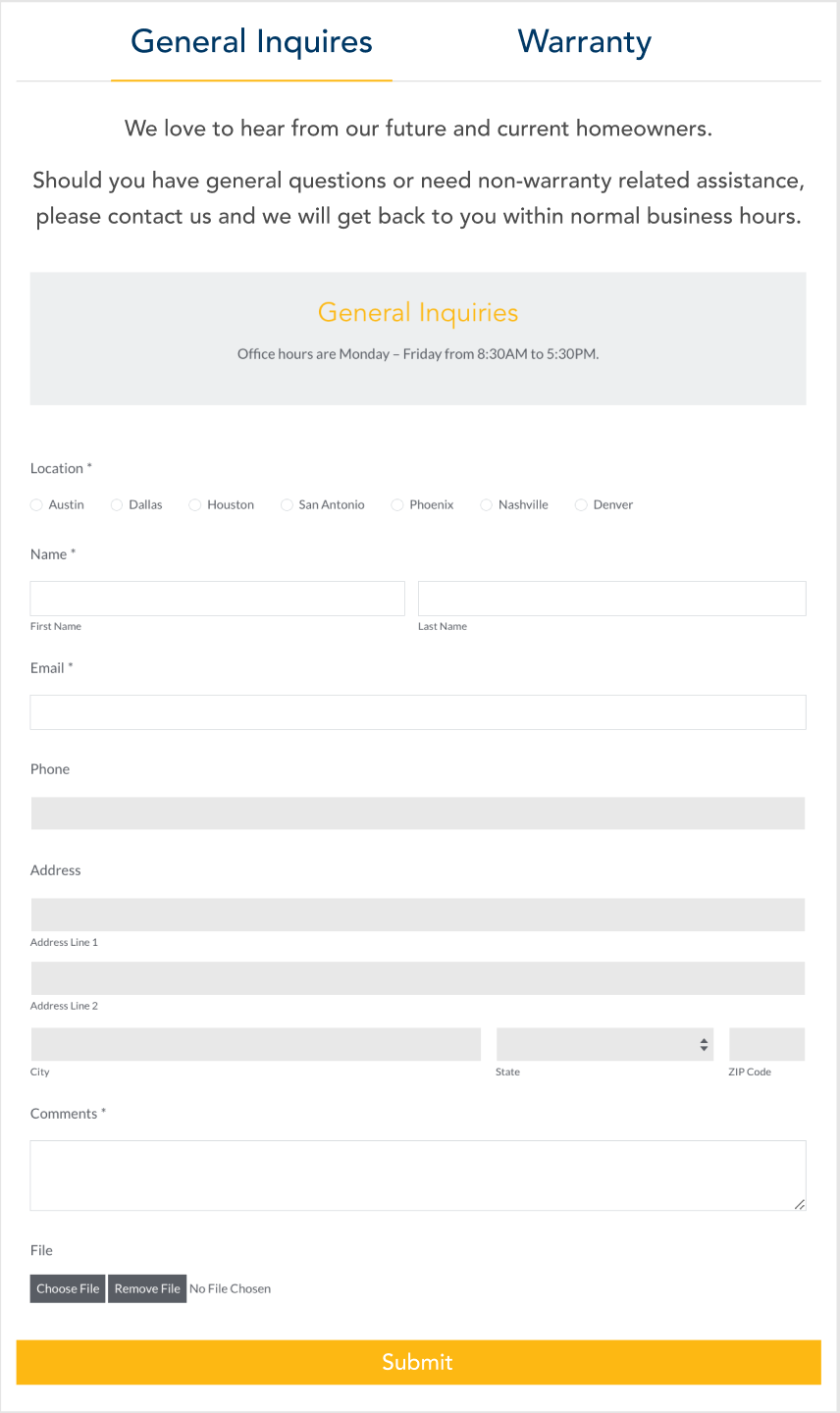The height and width of the screenshot is (1413, 840).
Task: Open the State dropdown
Action: point(604,1044)
